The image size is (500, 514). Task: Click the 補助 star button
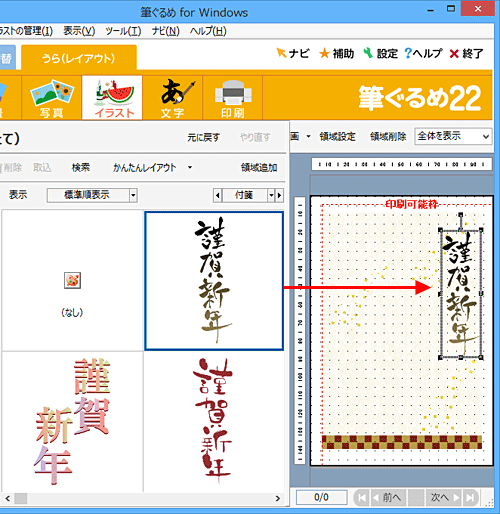[x=336, y=53]
